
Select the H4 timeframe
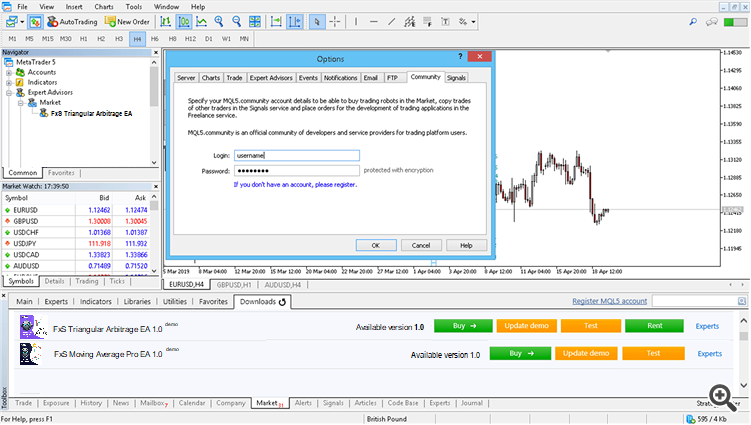(x=137, y=39)
